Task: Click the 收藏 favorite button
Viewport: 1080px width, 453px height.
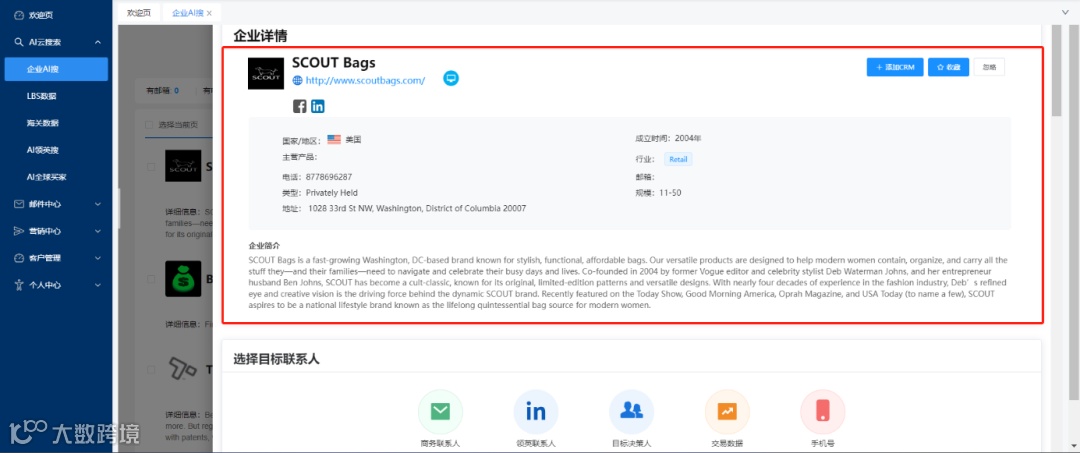Action: pyautogui.click(x=948, y=67)
